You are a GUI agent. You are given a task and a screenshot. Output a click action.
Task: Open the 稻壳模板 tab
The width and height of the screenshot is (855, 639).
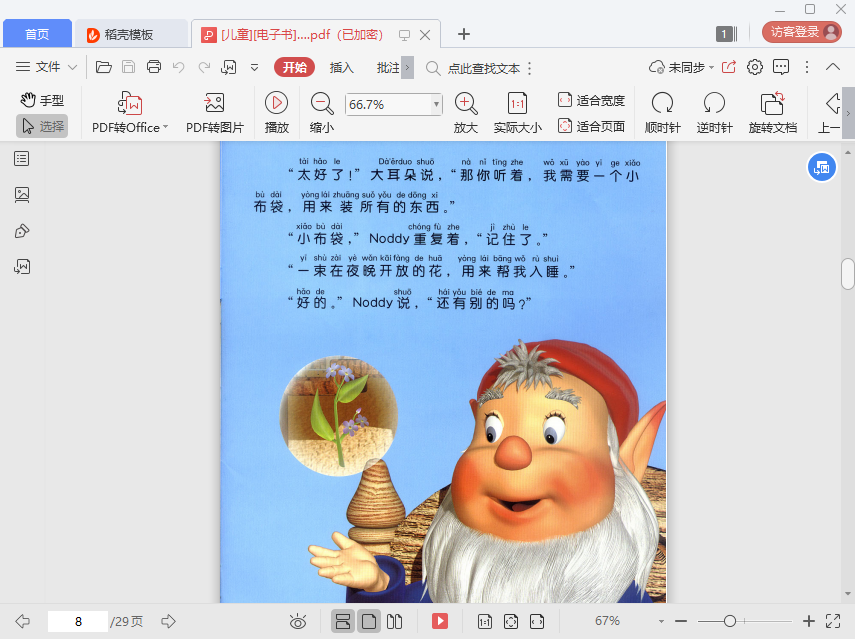pyautogui.click(x=130, y=34)
